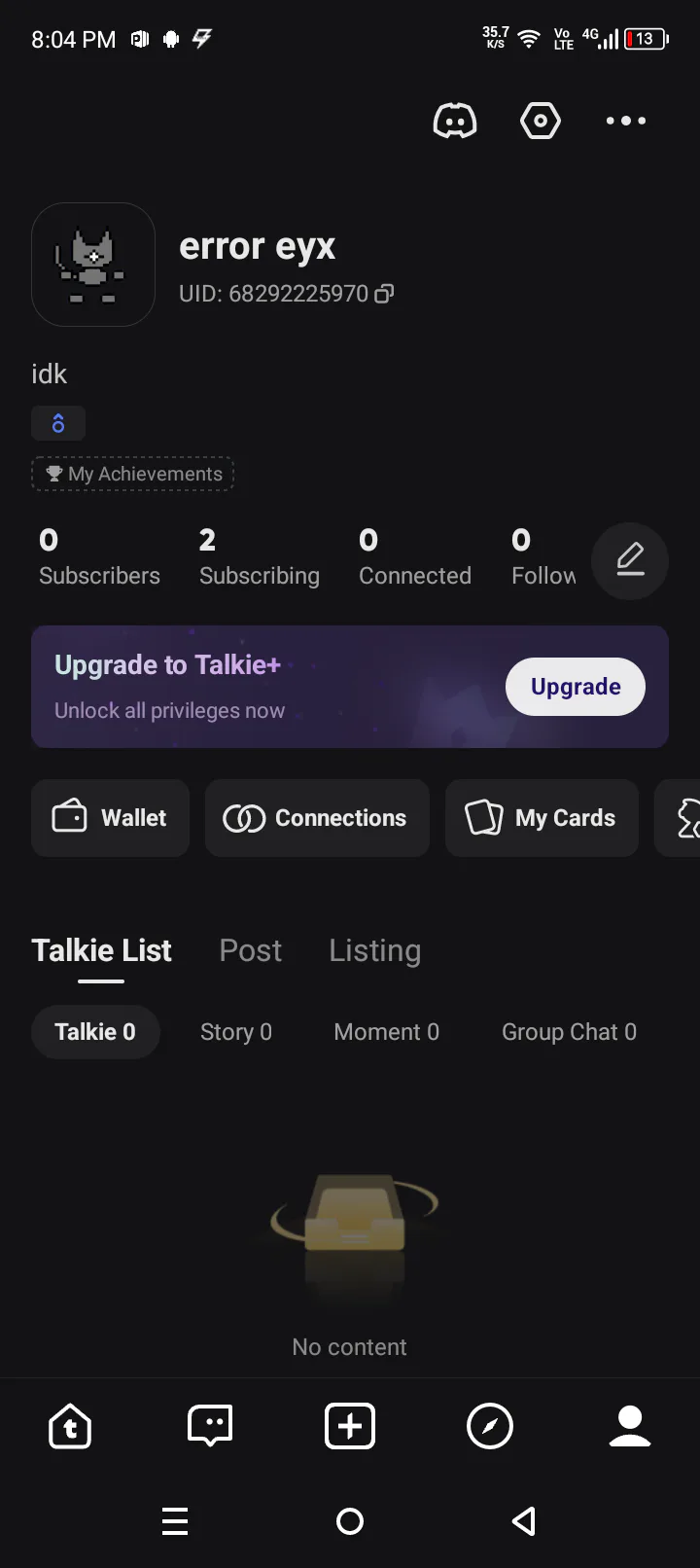Tap the blue gender badge under bio

tap(58, 423)
